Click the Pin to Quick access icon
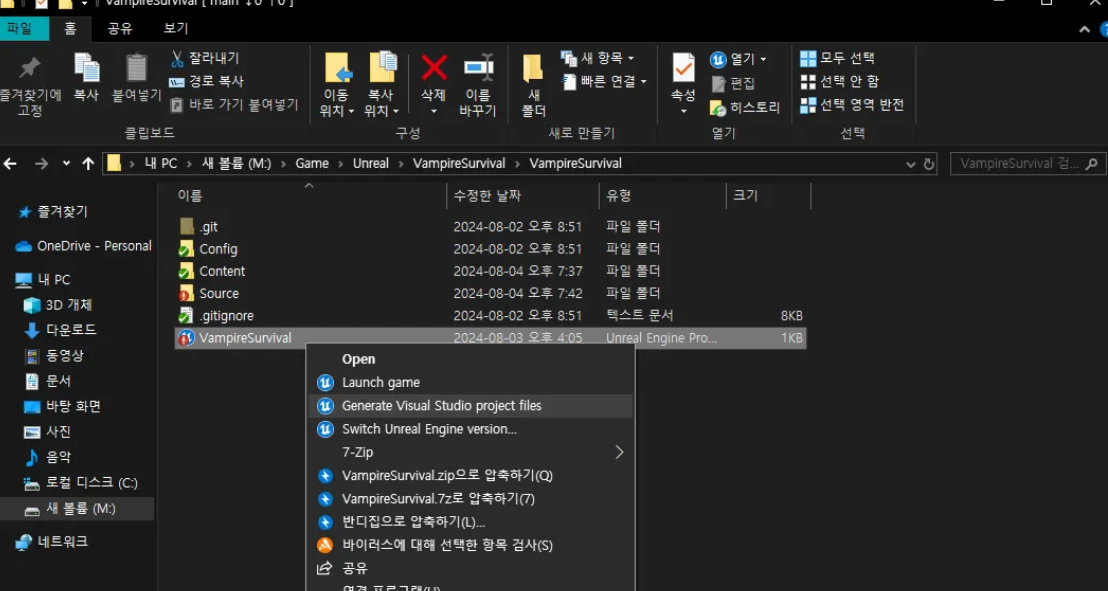Viewport: 1108px width, 591px height. tap(29, 68)
